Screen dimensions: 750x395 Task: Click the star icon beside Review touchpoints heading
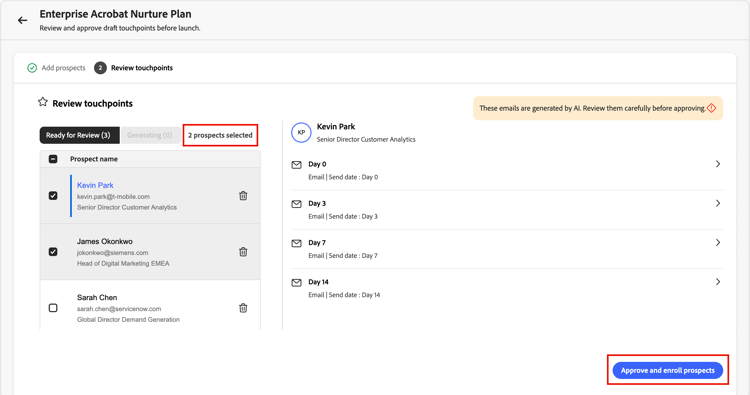[43, 102]
